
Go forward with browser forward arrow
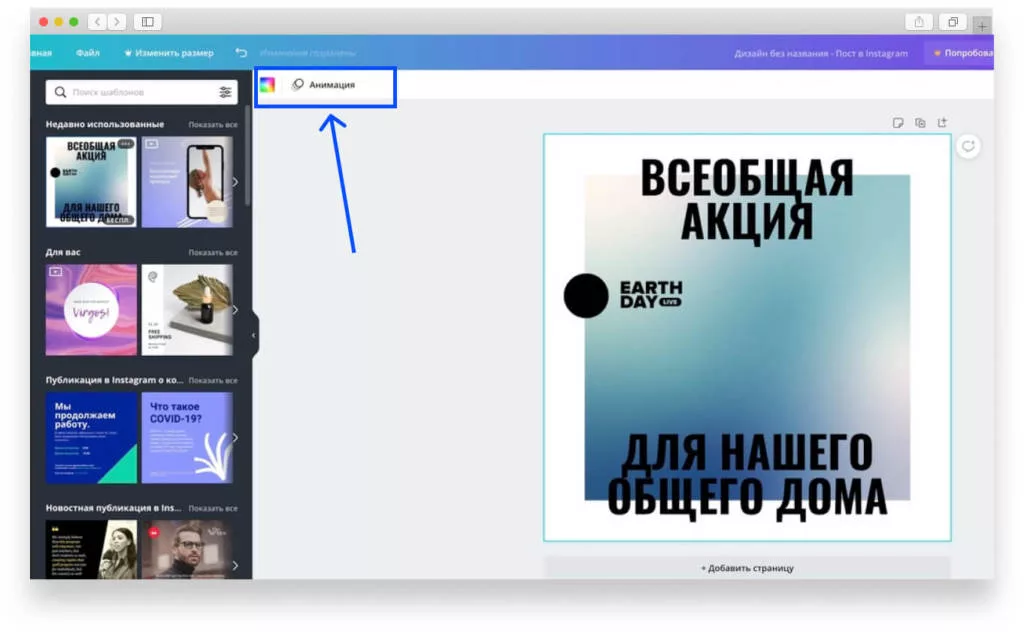pos(117,22)
